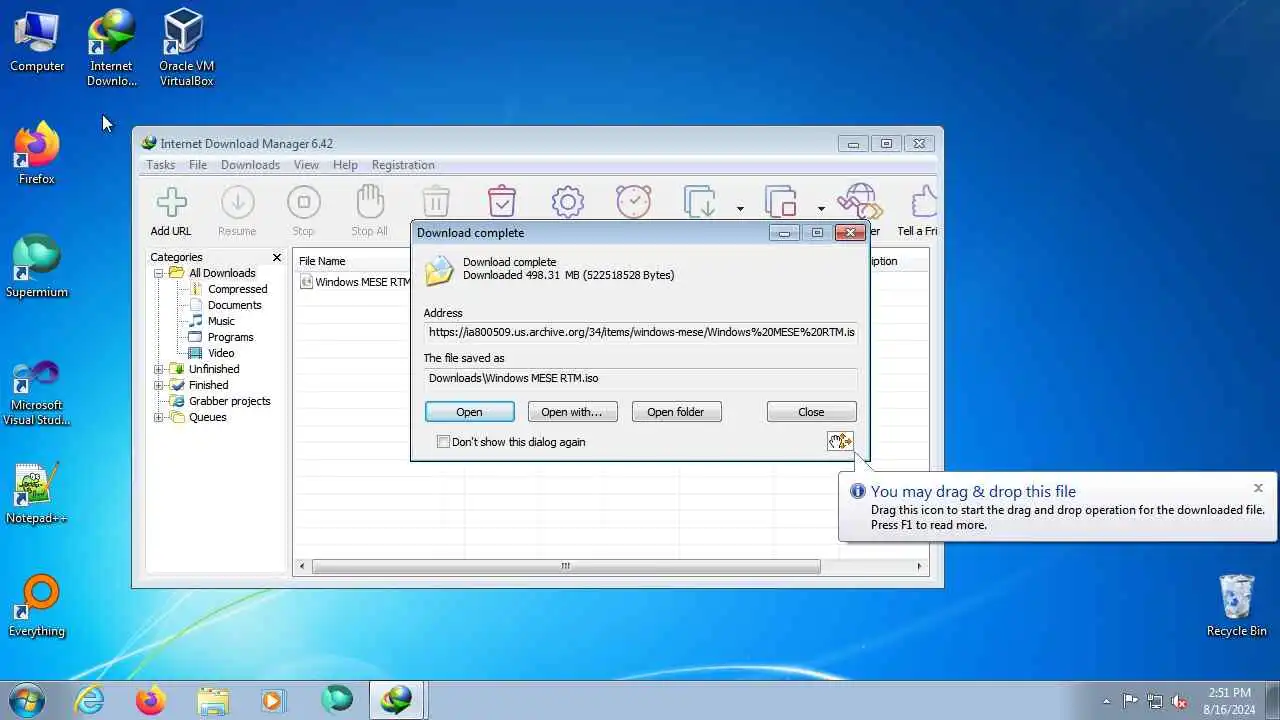1280x720 pixels.
Task: Open the Help menu
Action: [345, 165]
